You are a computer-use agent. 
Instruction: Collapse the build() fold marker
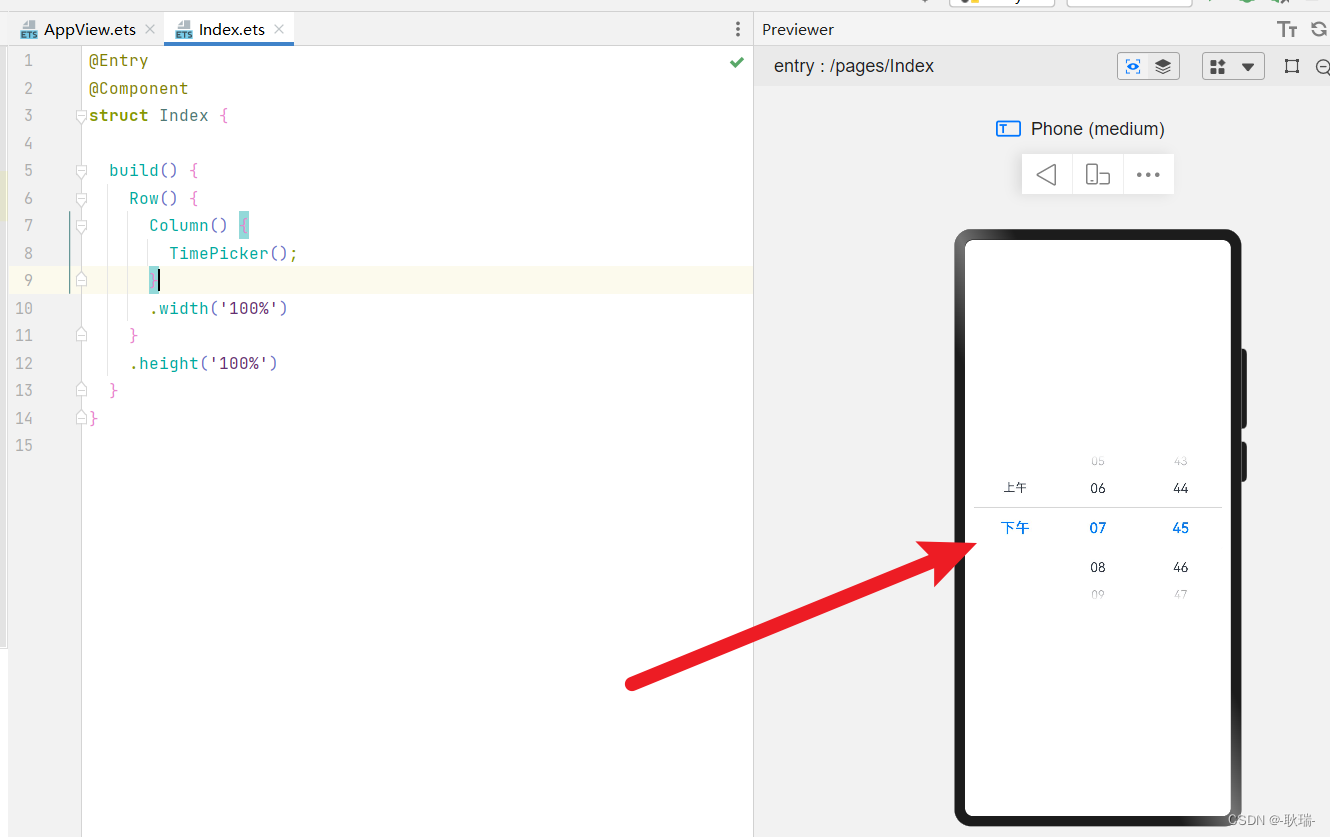click(82, 171)
